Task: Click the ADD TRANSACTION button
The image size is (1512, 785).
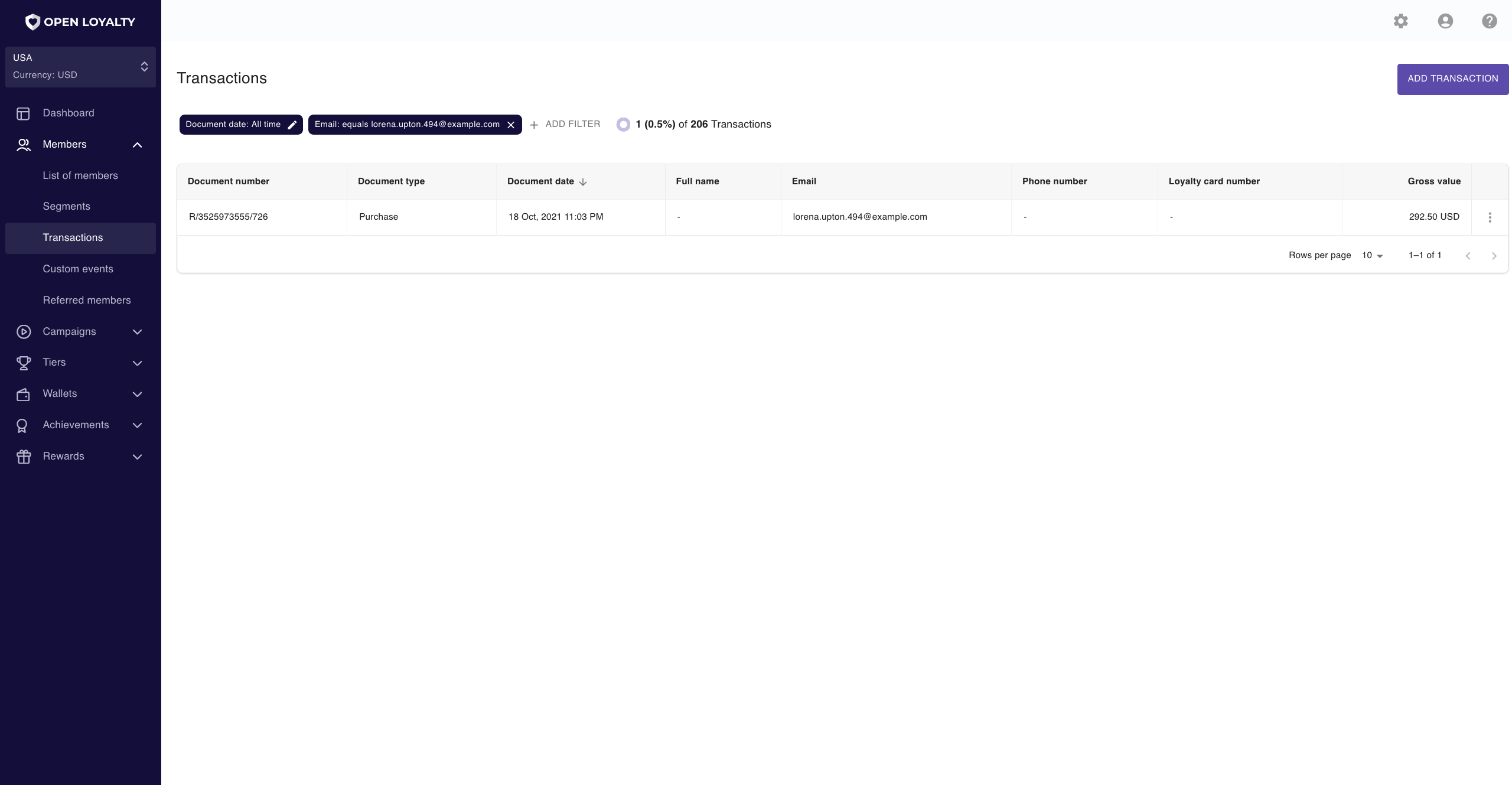Action: pos(1452,79)
